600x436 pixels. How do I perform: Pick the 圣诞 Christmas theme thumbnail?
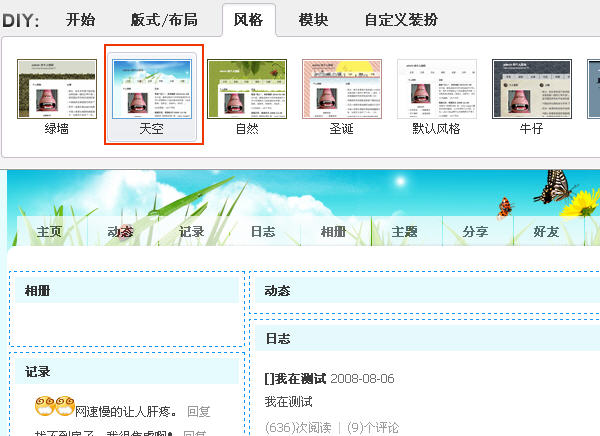342,89
